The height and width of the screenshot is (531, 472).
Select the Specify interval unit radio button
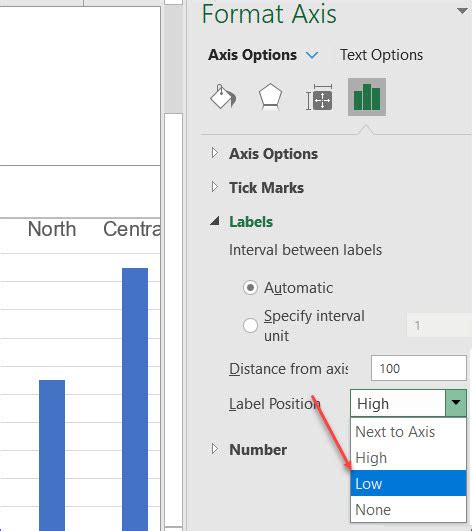pyautogui.click(x=251, y=325)
